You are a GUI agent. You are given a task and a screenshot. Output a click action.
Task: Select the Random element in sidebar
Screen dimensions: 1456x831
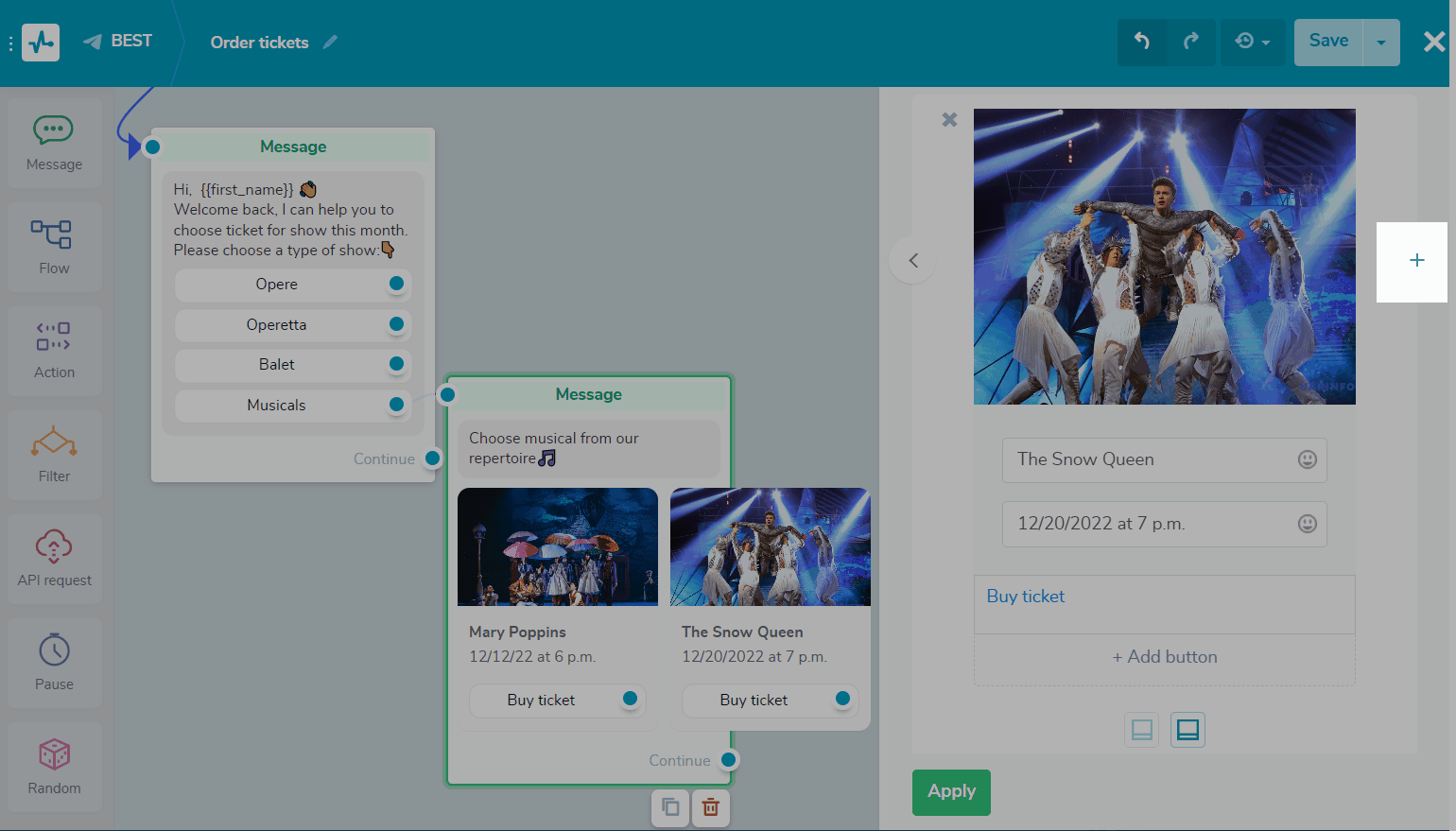pyautogui.click(x=54, y=767)
